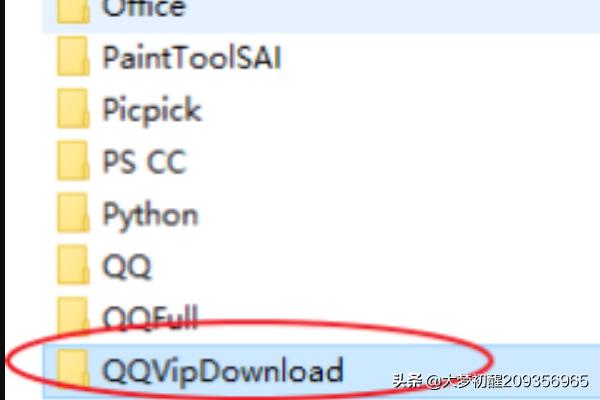Select the Office folder name

144,8
